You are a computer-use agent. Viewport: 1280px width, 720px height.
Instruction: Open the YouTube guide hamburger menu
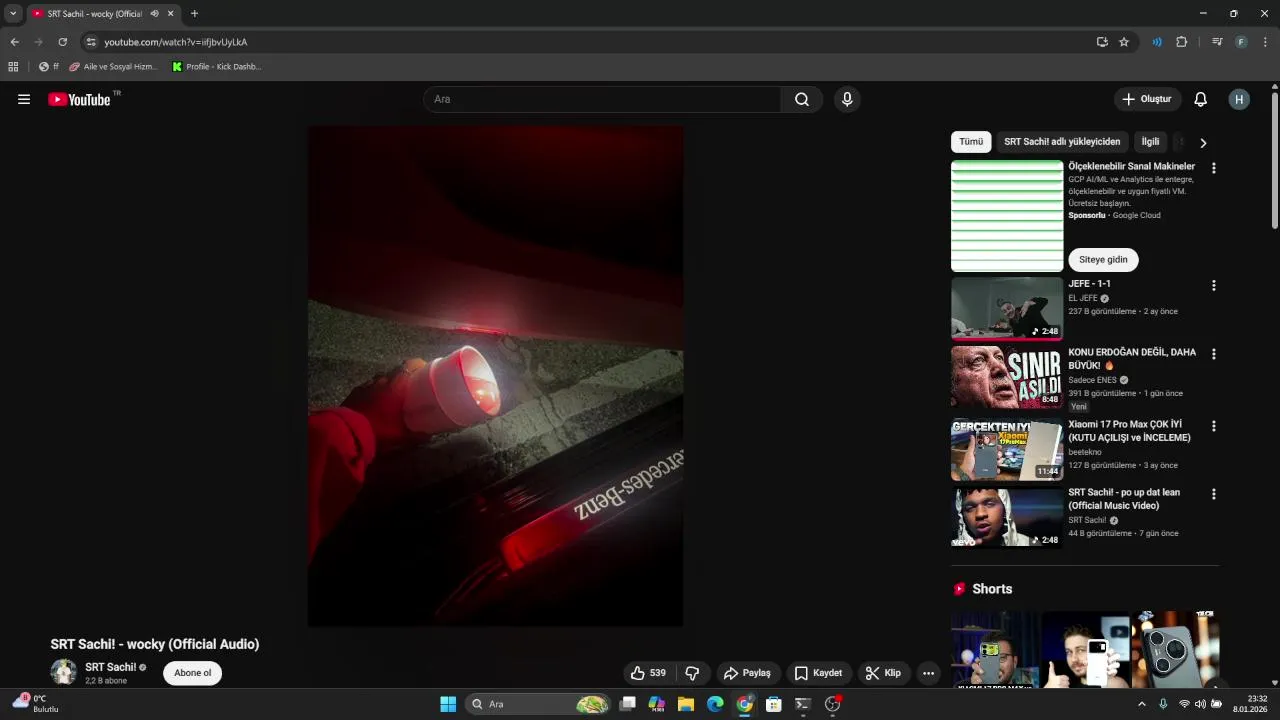(24, 99)
